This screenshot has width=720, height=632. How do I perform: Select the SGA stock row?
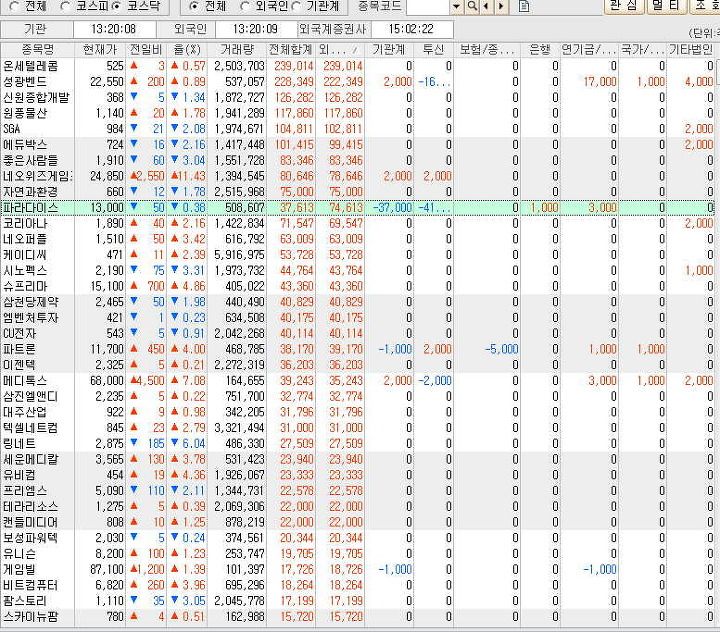(x=358, y=129)
